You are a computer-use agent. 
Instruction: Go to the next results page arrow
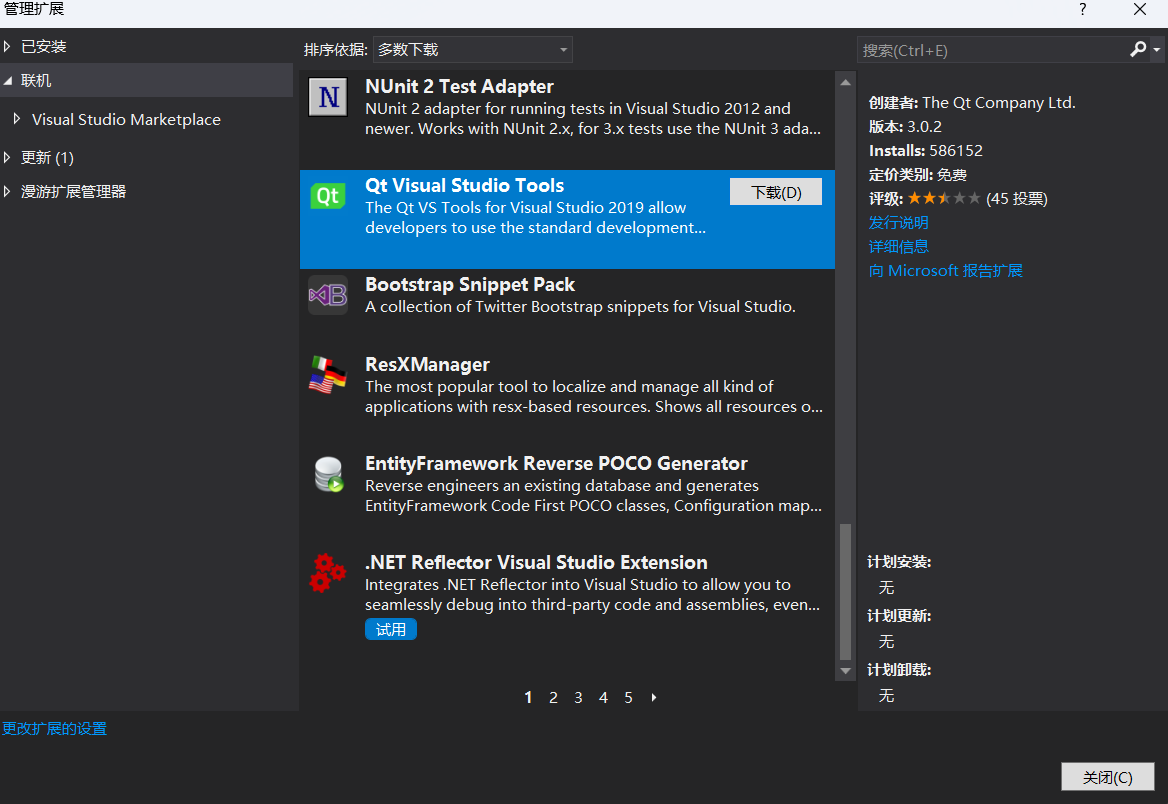(654, 697)
